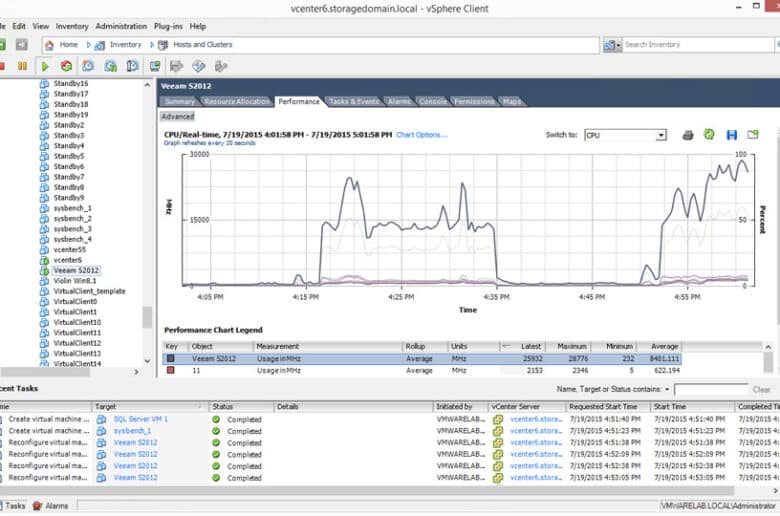
Task: Open the Help menu
Action: tap(198, 26)
